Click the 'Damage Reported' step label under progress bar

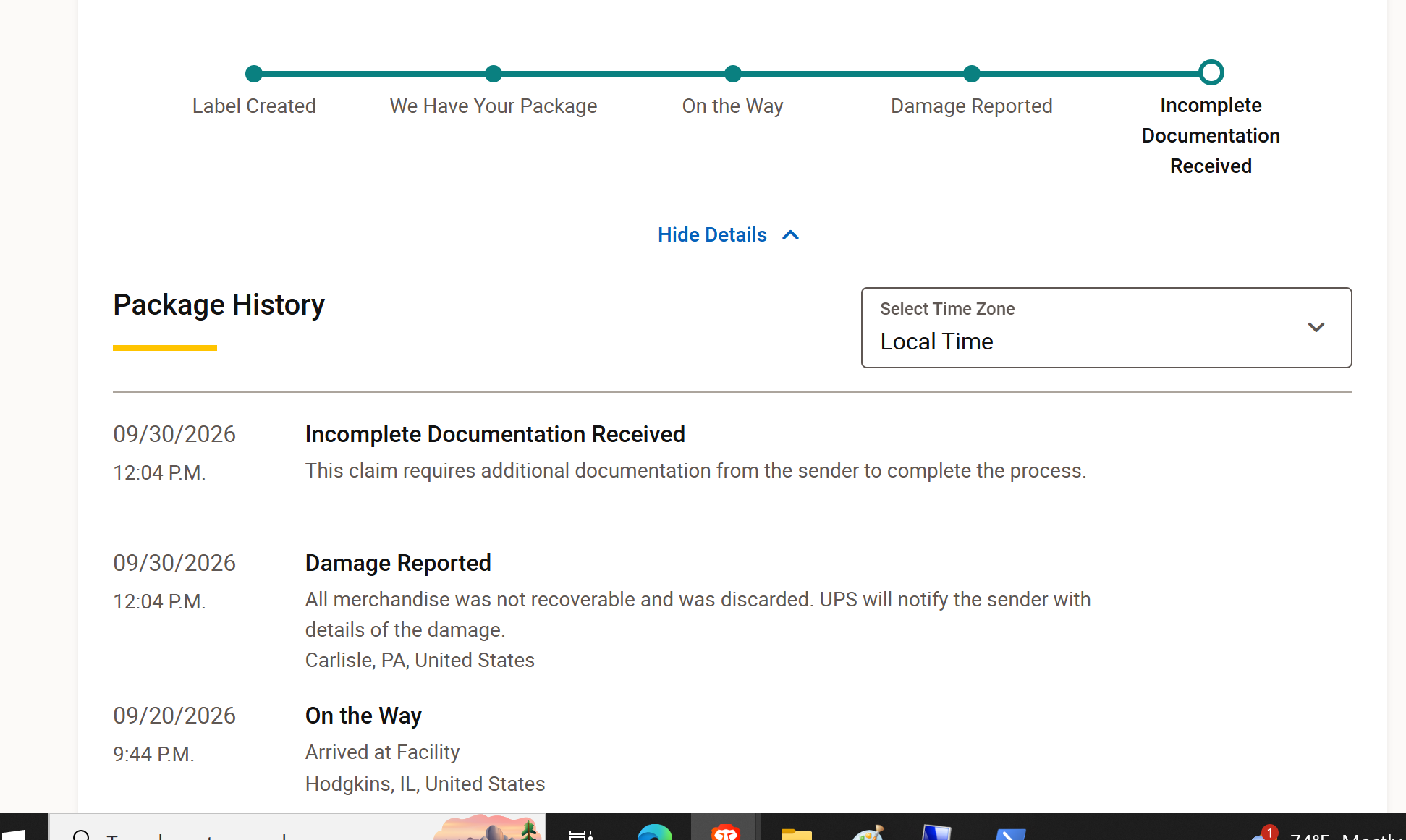[972, 106]
